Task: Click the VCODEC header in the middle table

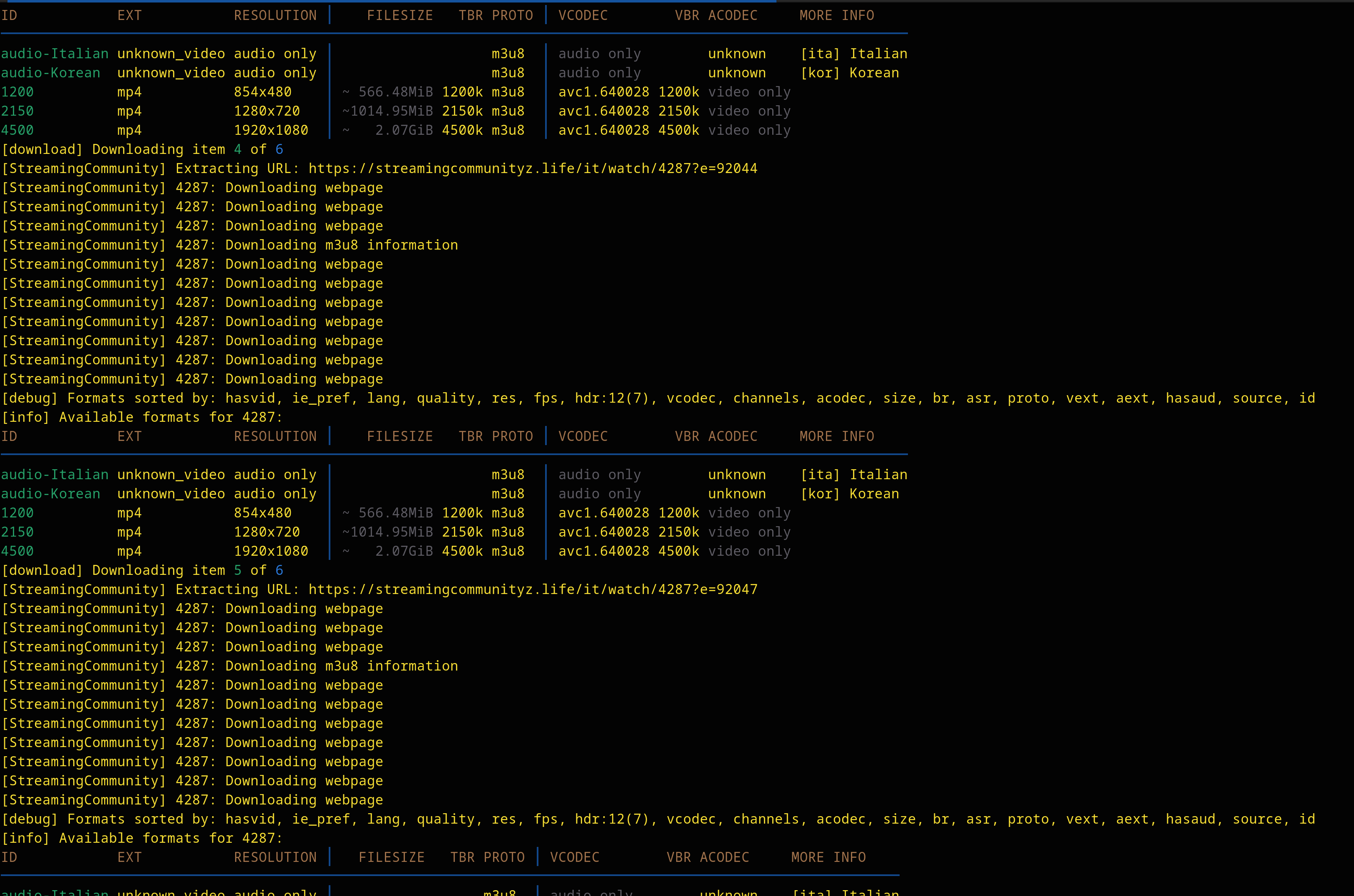Action: (583, 437)
